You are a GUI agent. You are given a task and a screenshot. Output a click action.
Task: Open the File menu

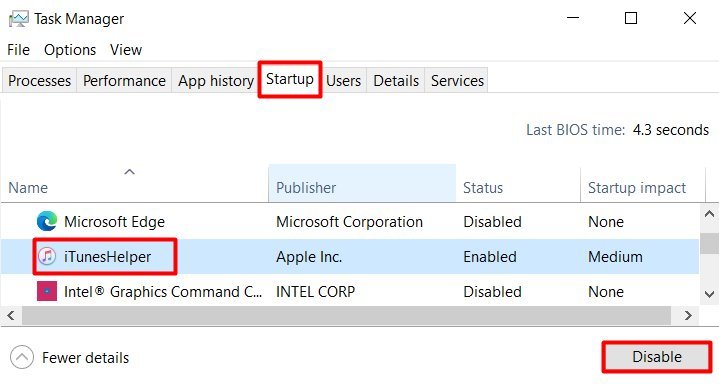(x=18, y=50)
